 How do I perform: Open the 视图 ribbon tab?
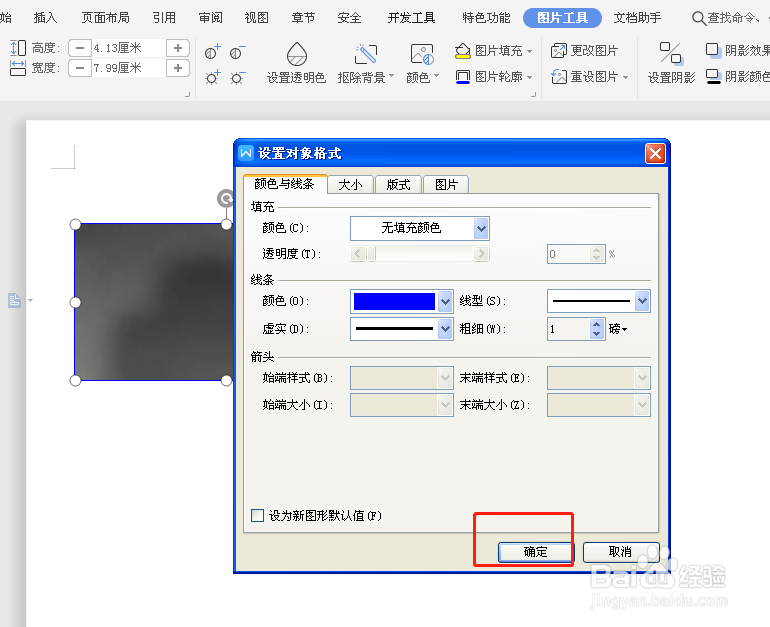tap(256, 18)
